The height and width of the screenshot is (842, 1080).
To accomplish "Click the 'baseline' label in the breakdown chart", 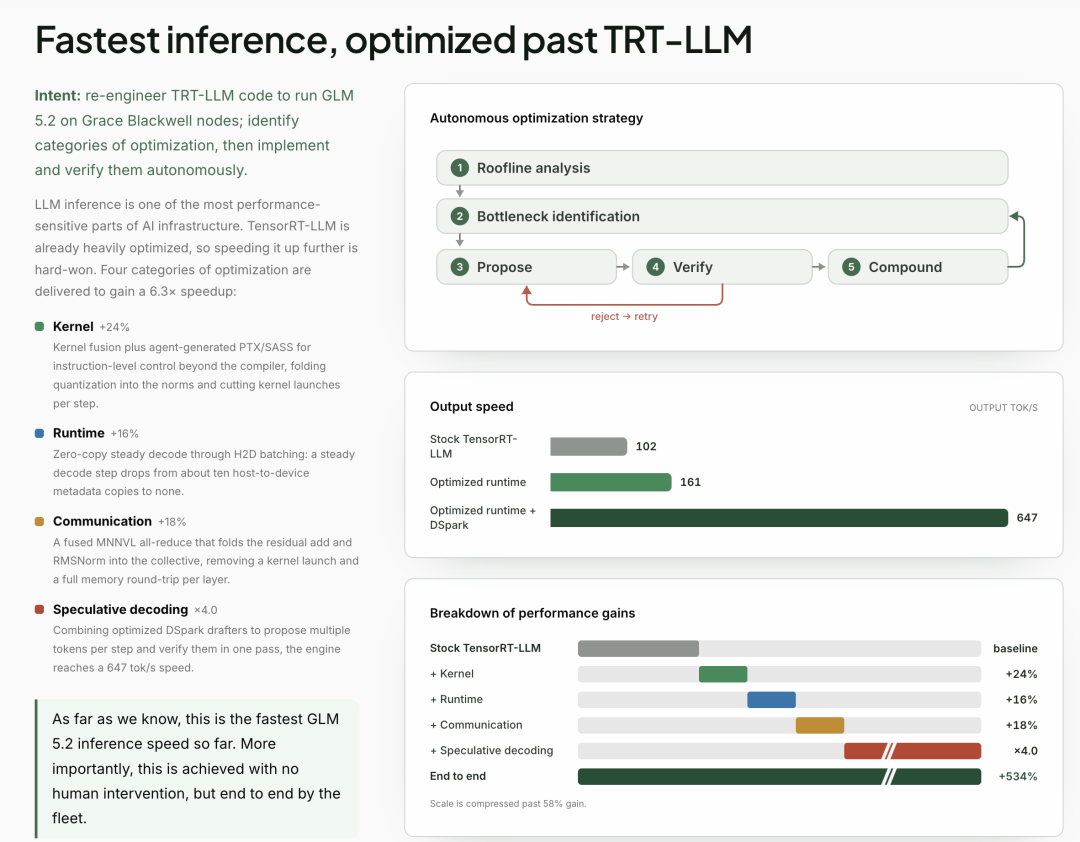I will (x=1015, y=648).
